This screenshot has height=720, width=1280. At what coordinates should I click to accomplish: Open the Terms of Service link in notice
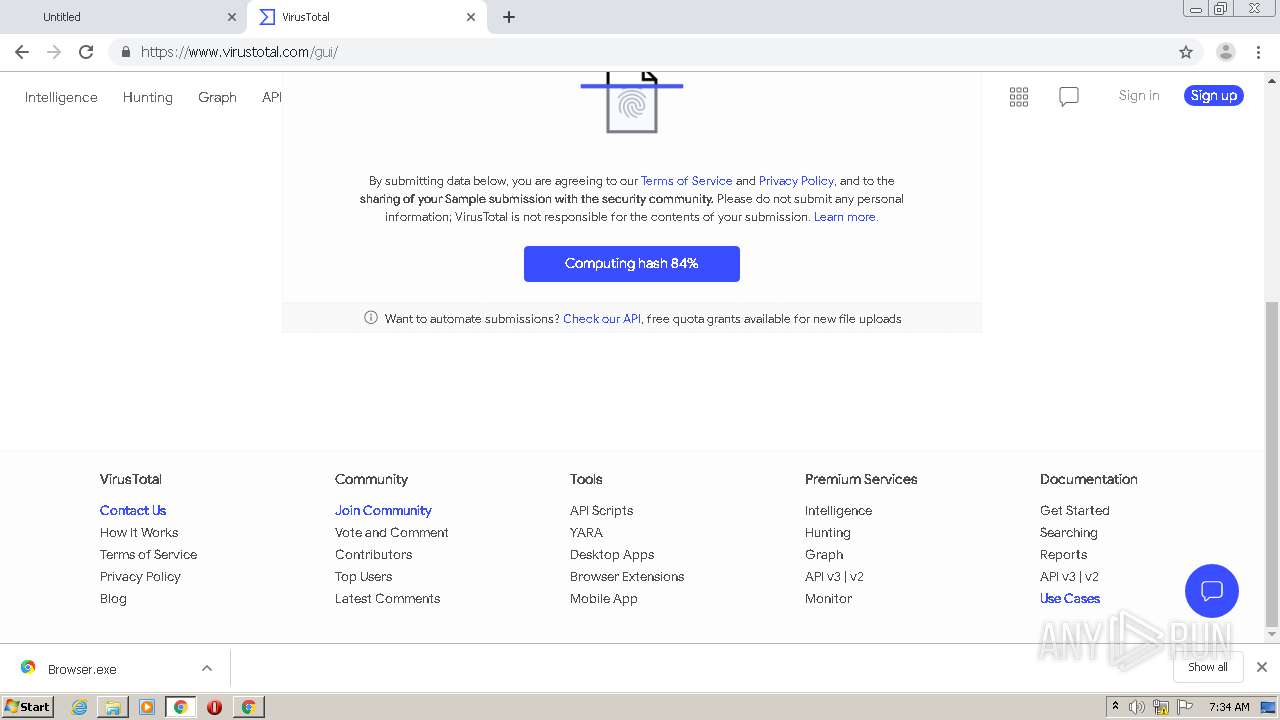[x=686, y=181]
